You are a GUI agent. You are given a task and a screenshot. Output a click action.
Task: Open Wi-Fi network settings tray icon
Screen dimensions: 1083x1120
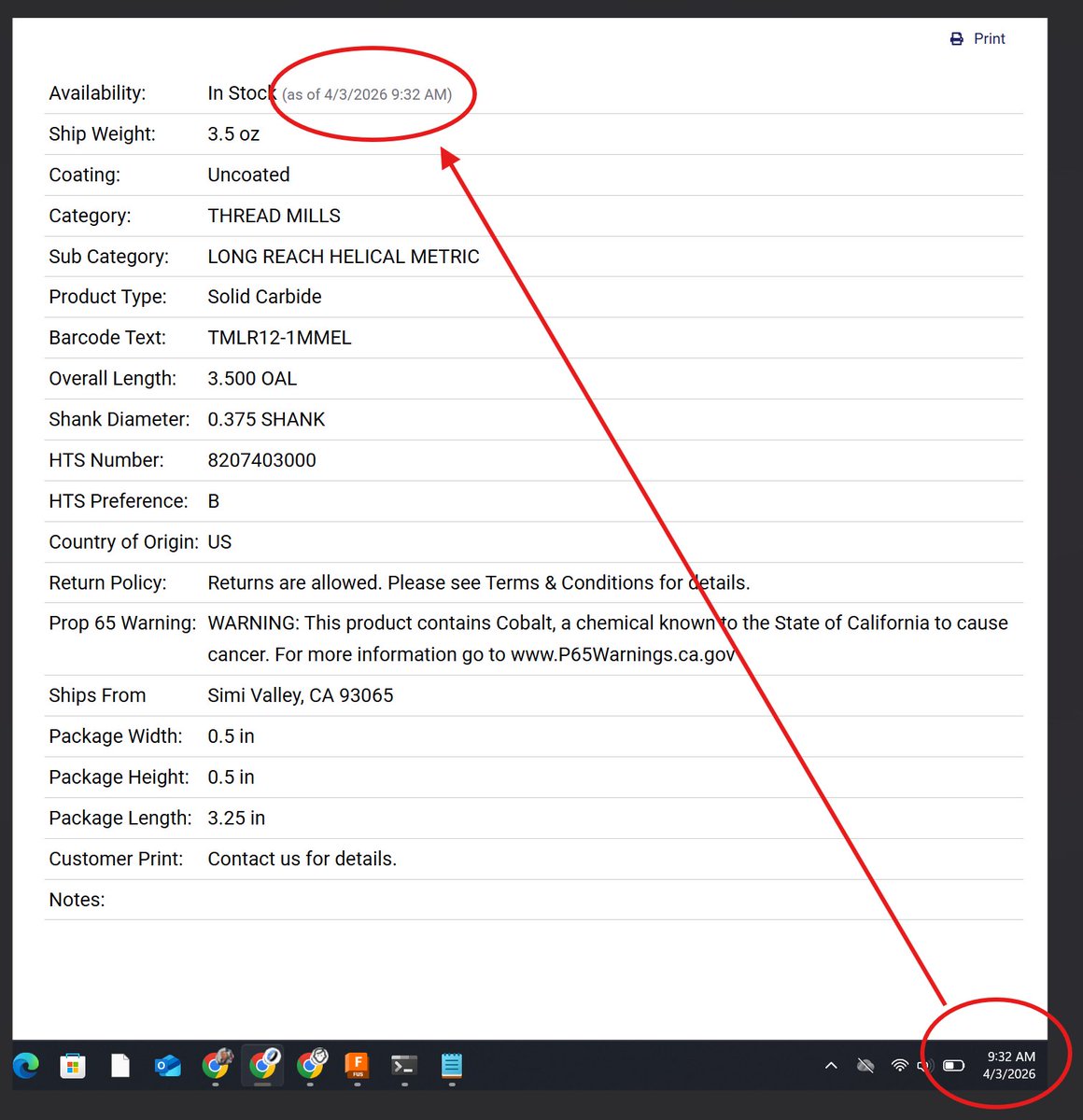point(900,1065)
